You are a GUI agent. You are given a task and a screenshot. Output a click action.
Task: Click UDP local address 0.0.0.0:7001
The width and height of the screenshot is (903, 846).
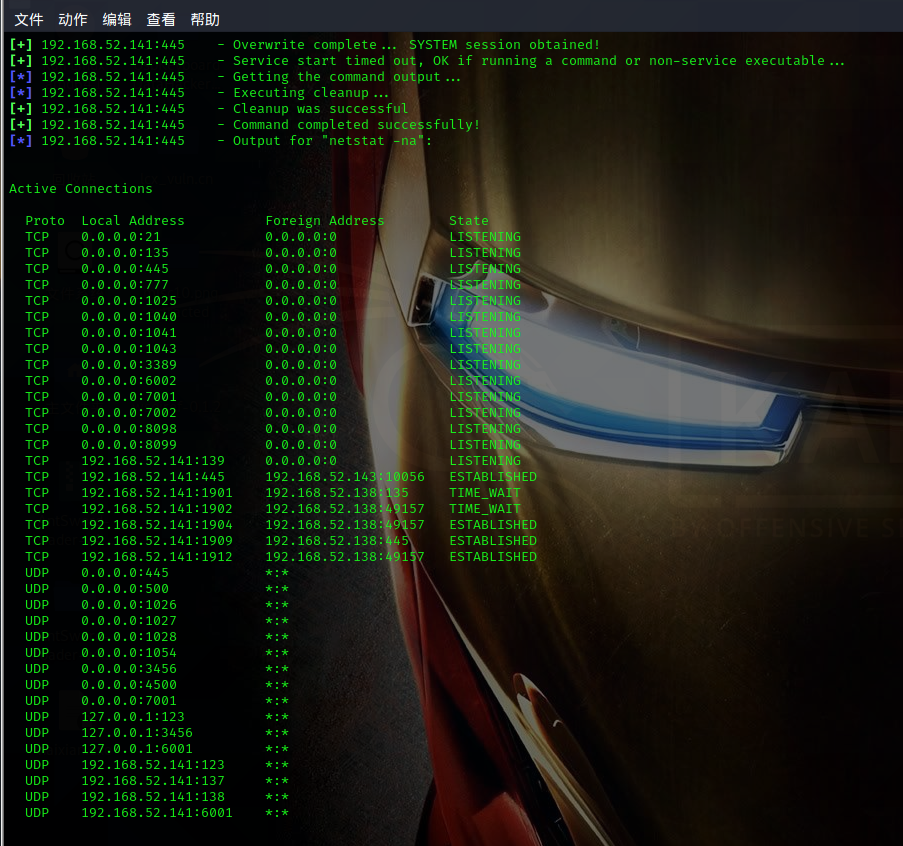pyautogui.click(x=129, y=701)
